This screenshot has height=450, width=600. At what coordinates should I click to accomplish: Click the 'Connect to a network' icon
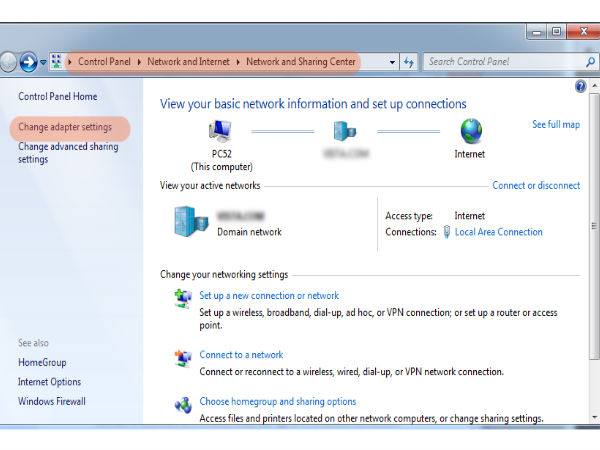(183, 357)
